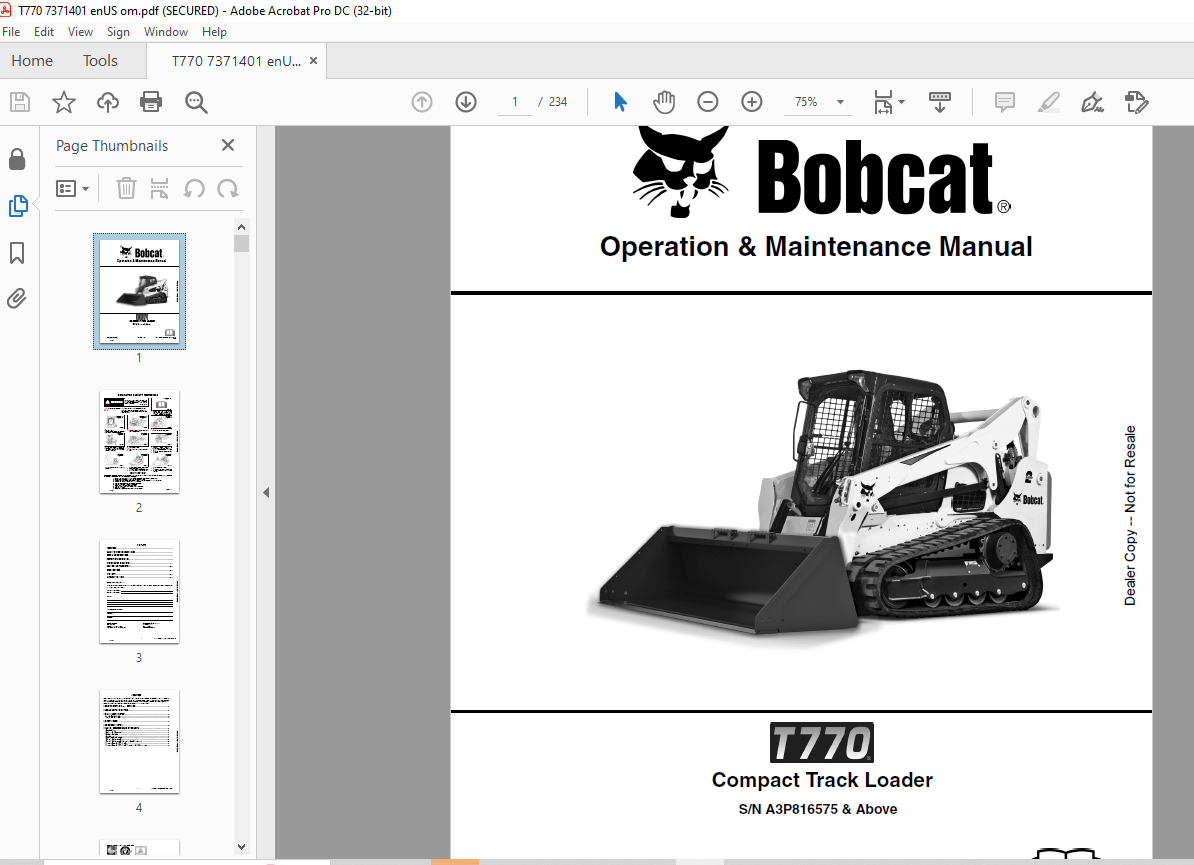This screenshot has height=865, width=1194.
Task: Go to next page arrow
Action: 466,102
